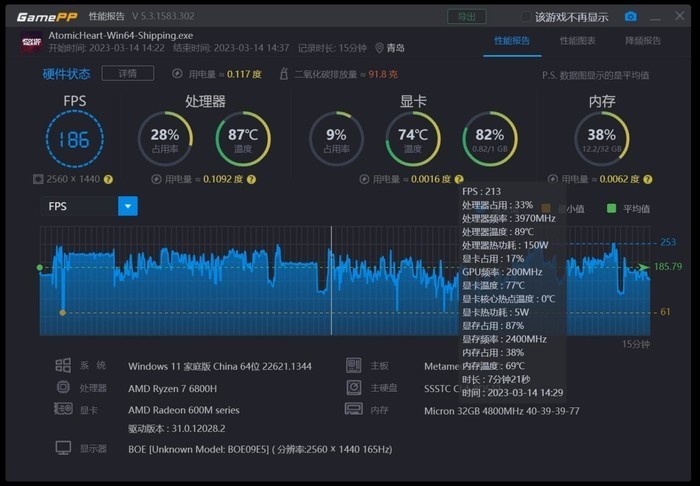The width and height of the screenshot is (700, 486).
Task: Select the 性能报告 tab
Action: [512, 41]
